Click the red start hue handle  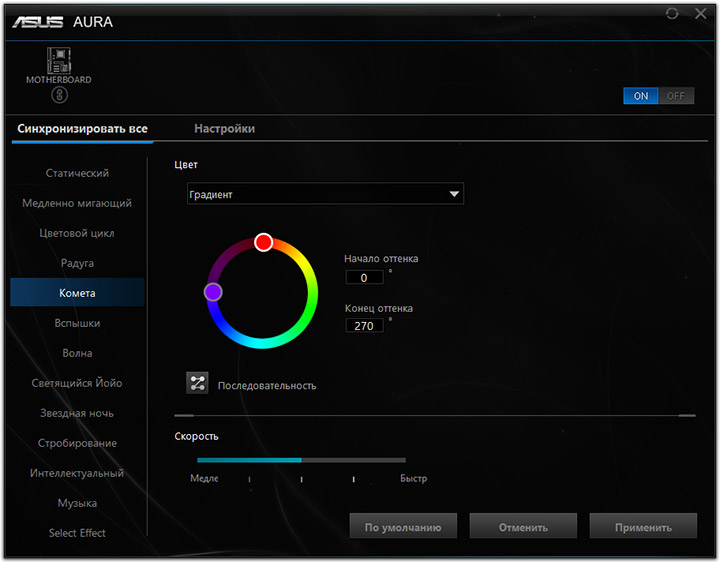point(264,242)
